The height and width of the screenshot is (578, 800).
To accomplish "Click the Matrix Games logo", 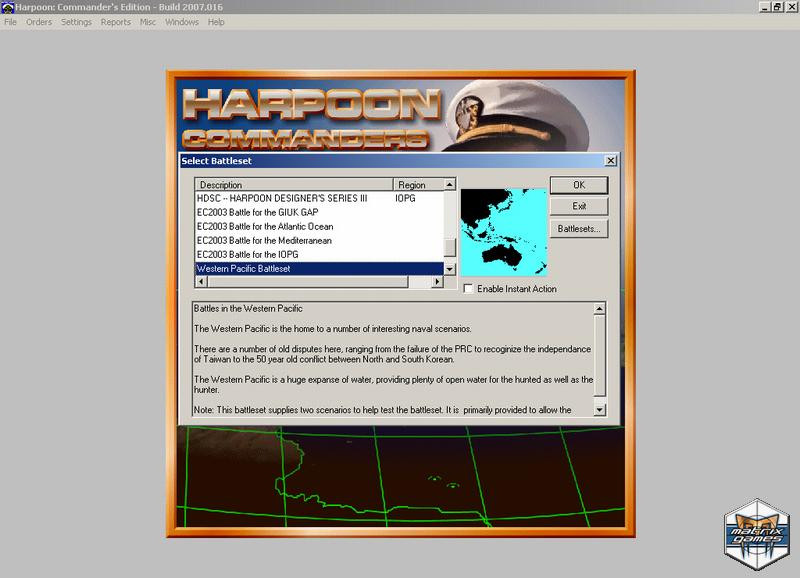I will [757, 535].
